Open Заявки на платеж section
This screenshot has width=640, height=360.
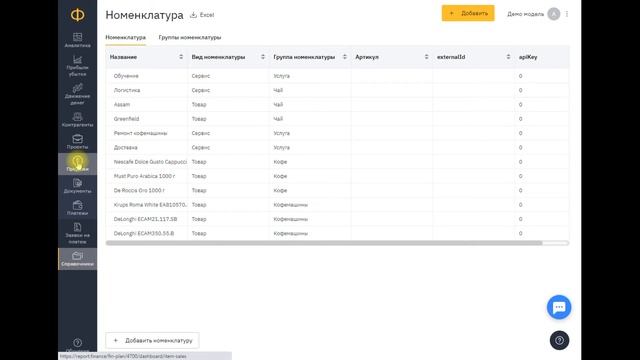click(78, 233)
